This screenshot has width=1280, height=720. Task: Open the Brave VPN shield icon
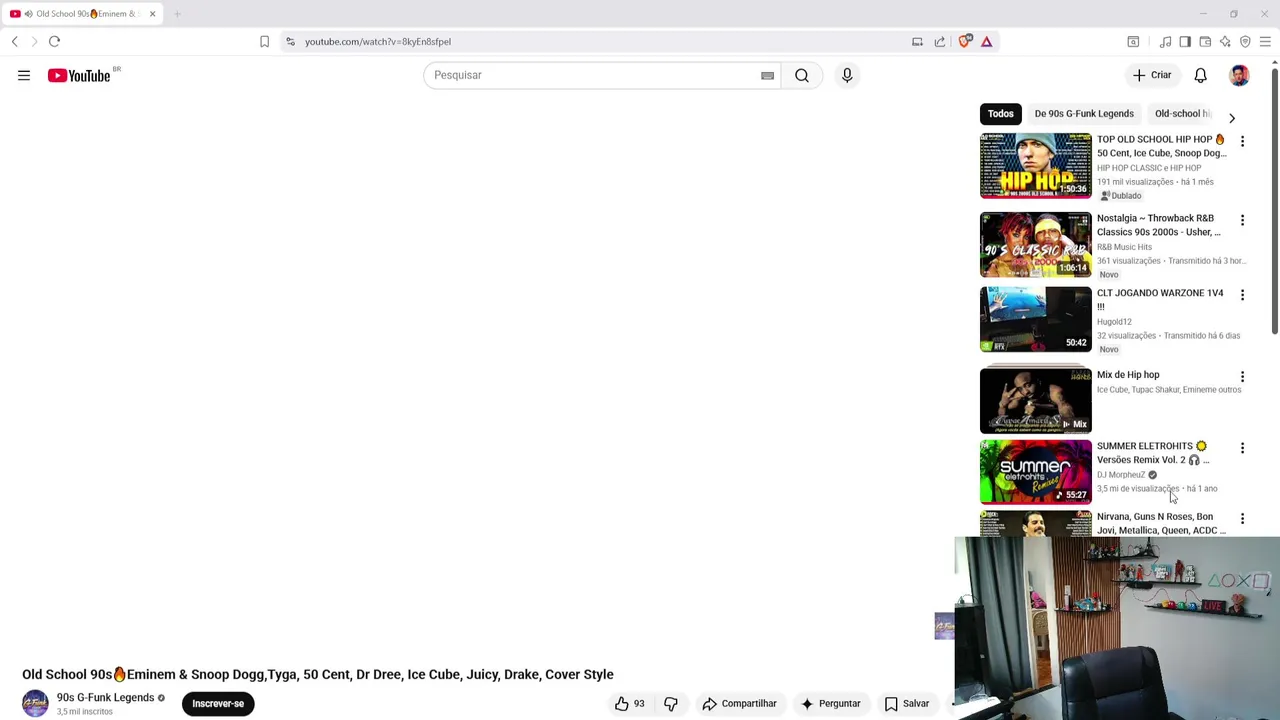pos(1245,41)
